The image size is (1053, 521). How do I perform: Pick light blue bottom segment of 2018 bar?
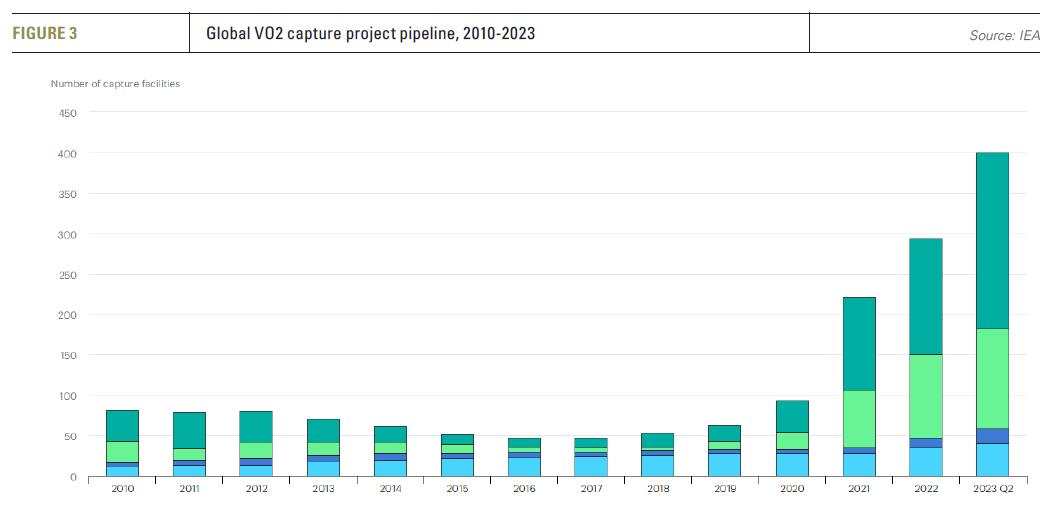pos(657,466)
